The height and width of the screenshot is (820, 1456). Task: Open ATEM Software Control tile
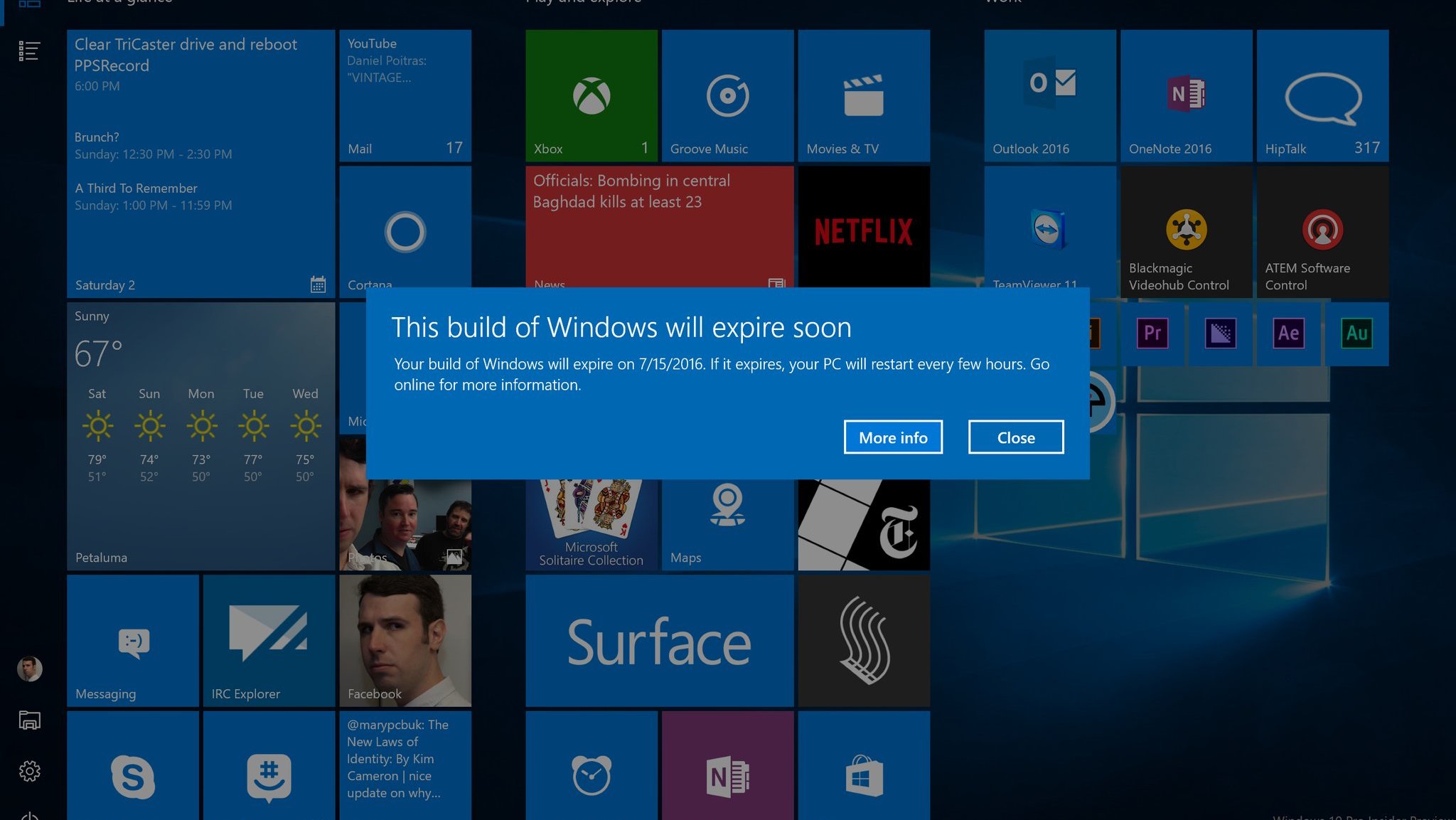point(1322,231)
